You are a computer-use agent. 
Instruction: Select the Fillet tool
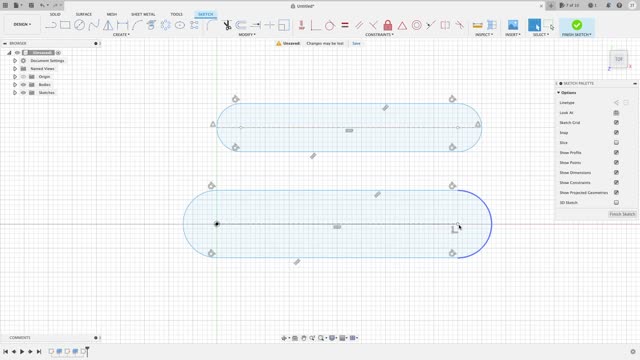pyautogui.click(x=210, y=25)
